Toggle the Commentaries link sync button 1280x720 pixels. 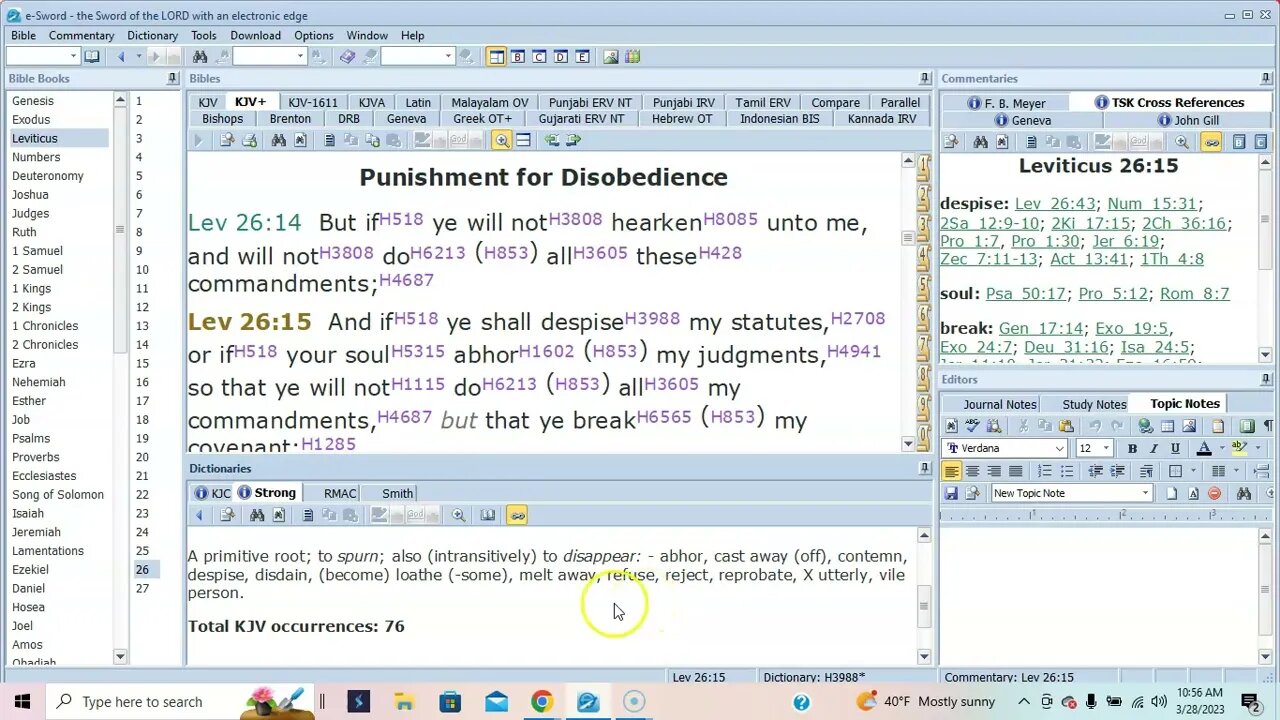(1211, 143)
